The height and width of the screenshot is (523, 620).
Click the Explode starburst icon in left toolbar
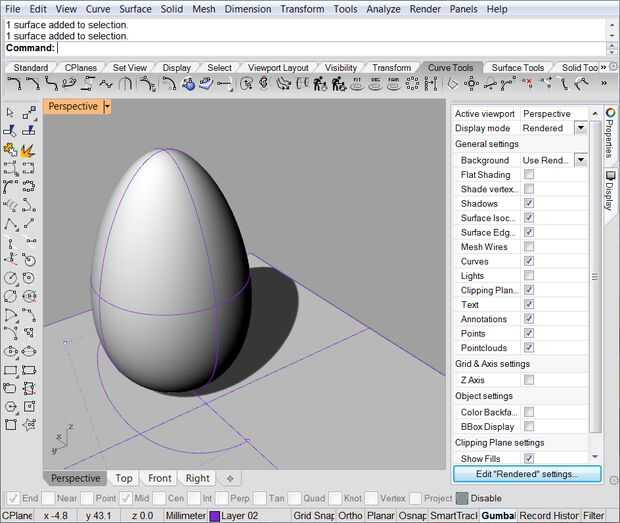pyautogui.click(x=27, y=149)
